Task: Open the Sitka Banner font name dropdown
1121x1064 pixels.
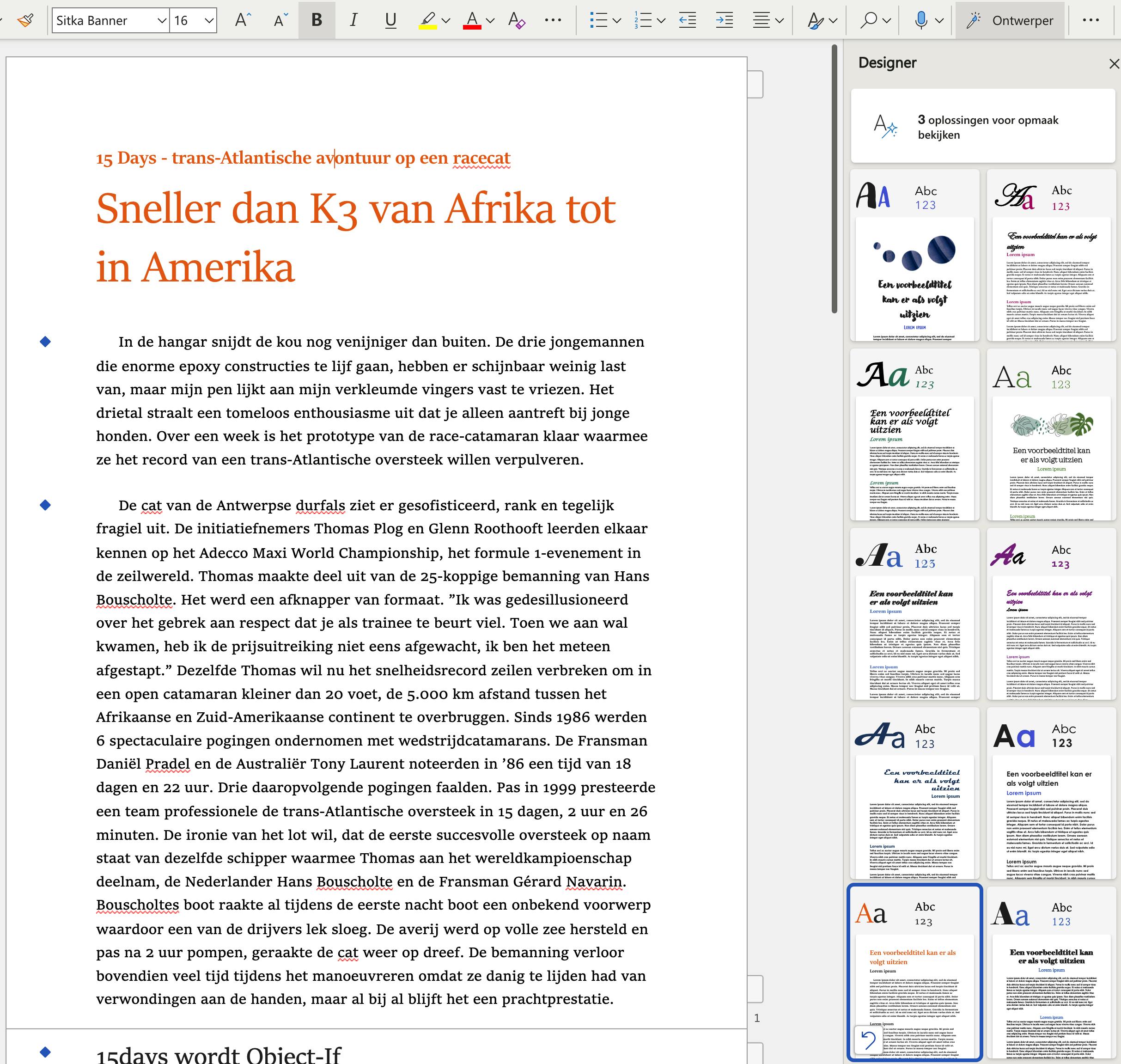Action: point(162,20)
